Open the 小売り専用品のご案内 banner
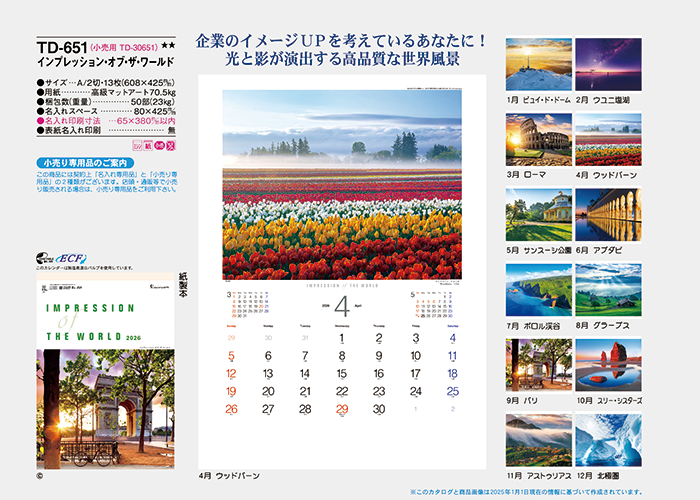 click(x=82, y=162)
